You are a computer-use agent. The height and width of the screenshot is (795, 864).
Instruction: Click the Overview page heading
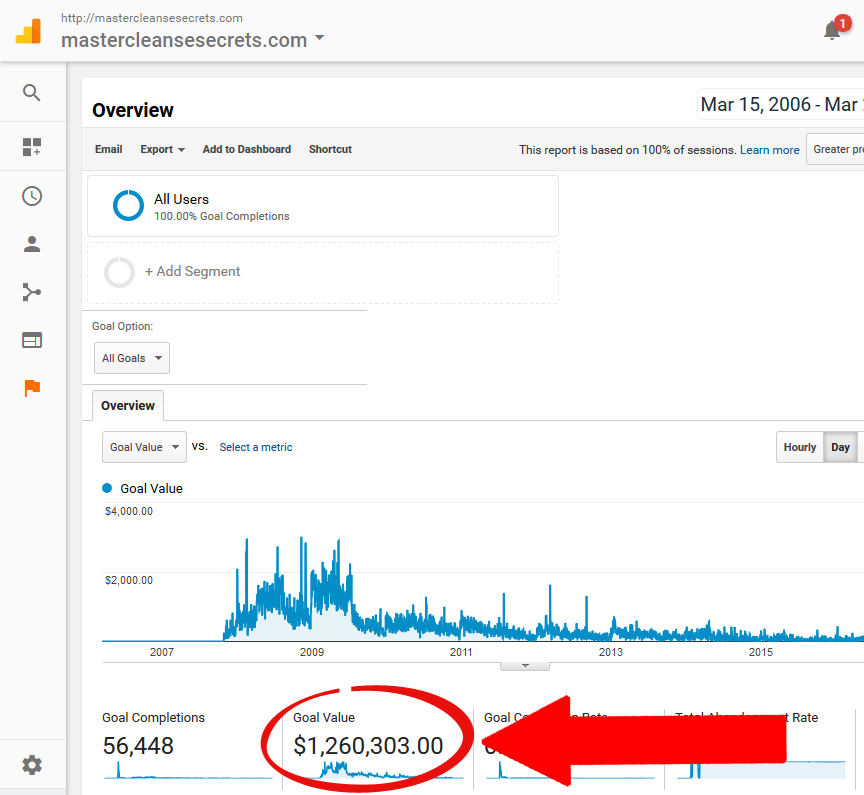coord(133,110)
